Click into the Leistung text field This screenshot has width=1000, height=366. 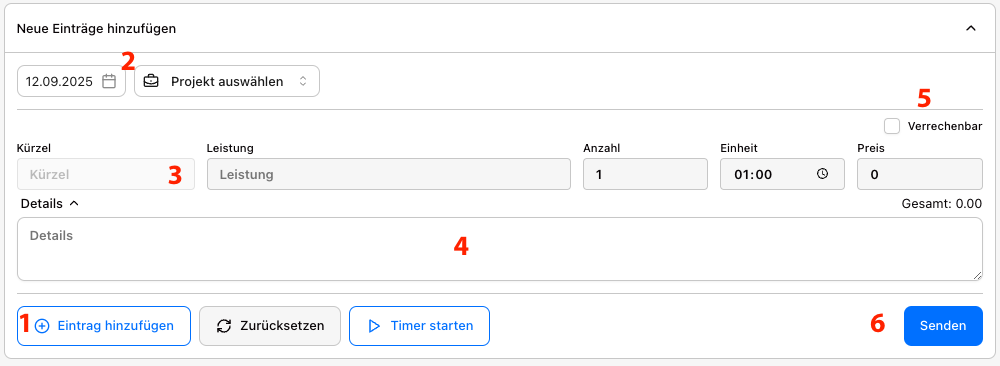[389, 174]
